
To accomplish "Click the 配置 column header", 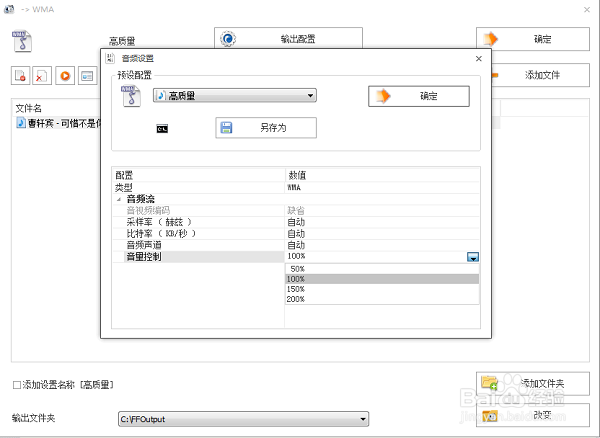I will (199, 175).
